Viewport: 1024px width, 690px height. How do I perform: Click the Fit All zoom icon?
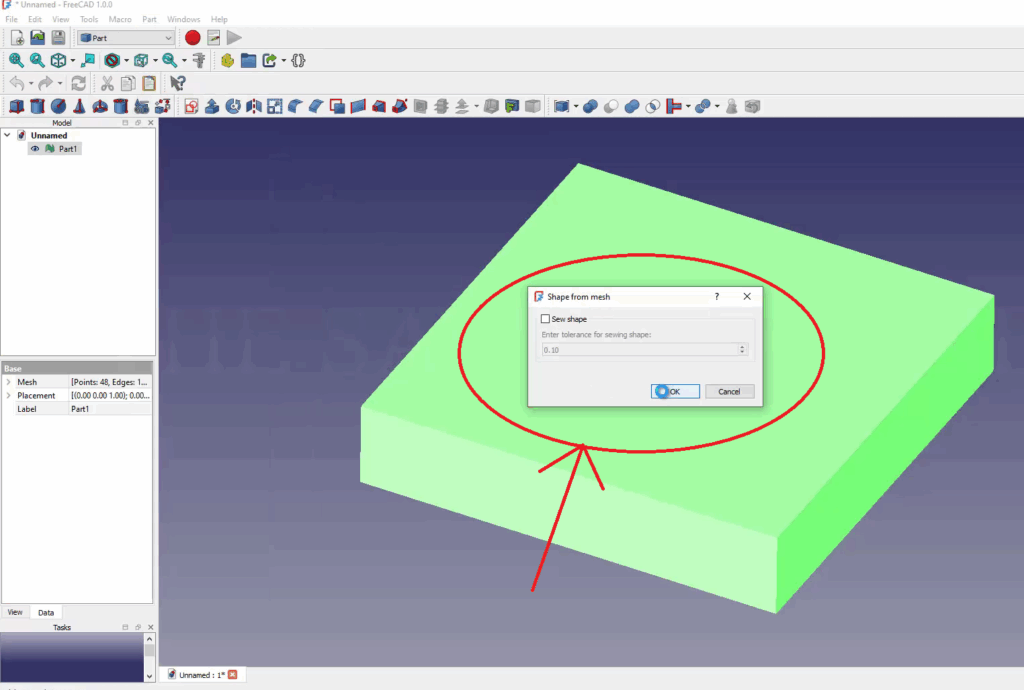tap(16, 60)
